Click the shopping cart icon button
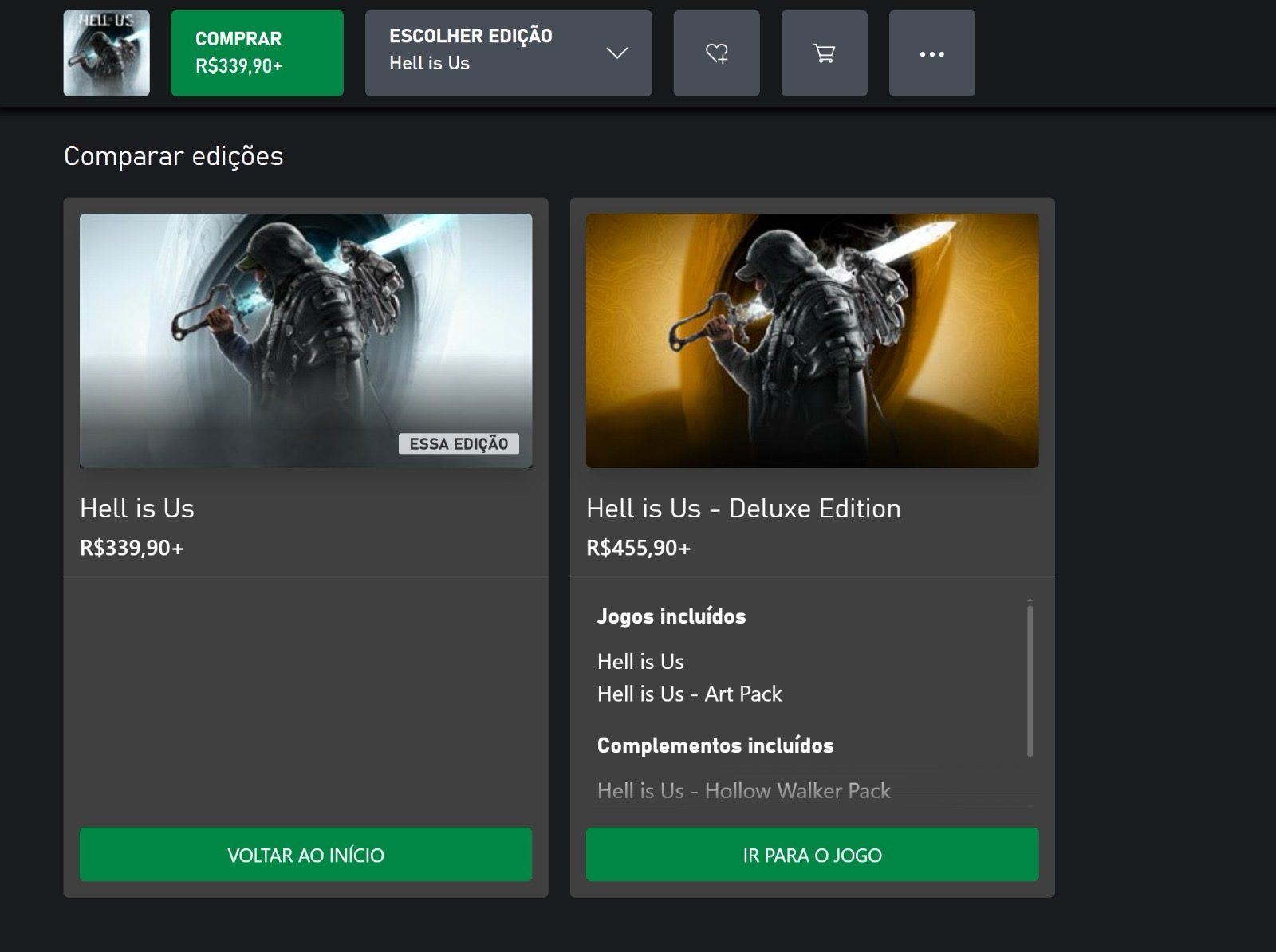Screen dimensions: 1276x952 coord(824,53)
